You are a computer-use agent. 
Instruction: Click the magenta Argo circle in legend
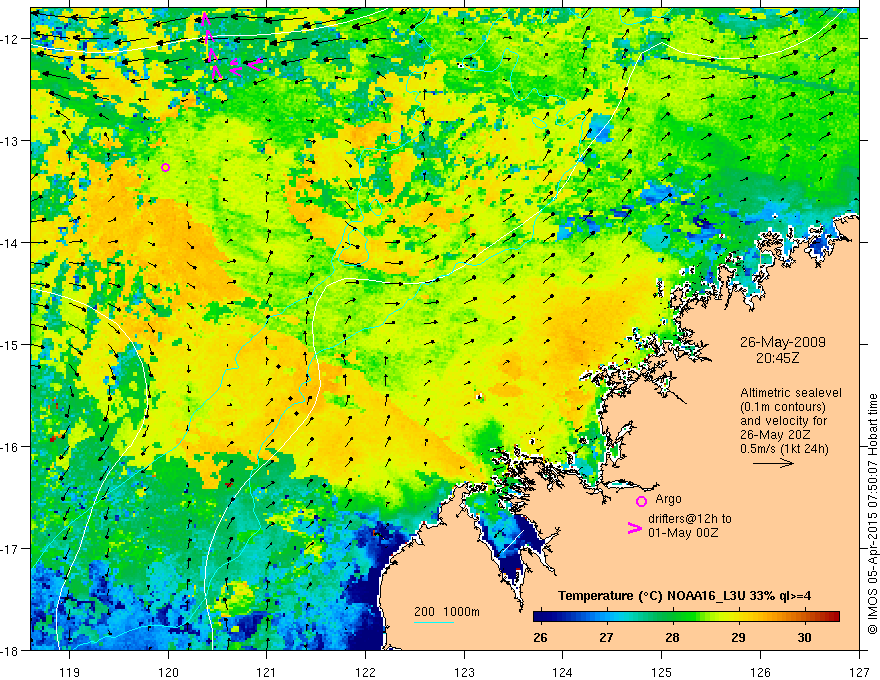(641, 501)
